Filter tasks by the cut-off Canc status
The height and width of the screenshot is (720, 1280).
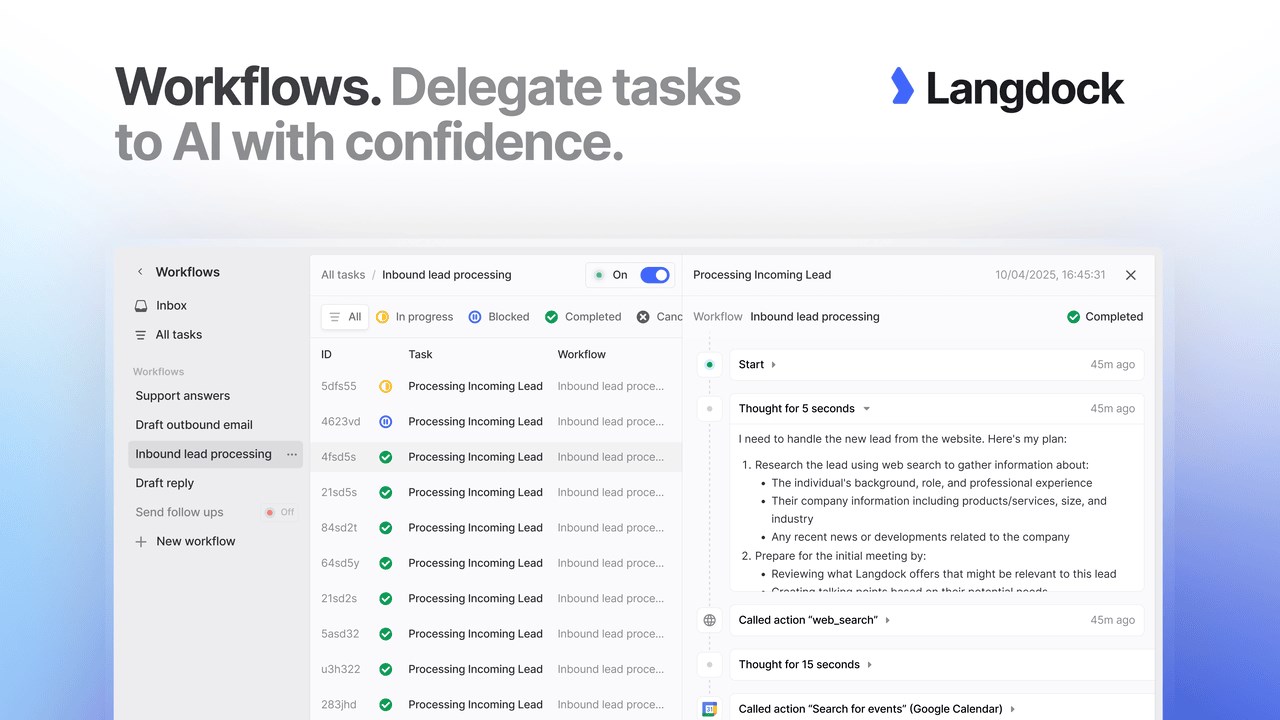pos(659,317)
